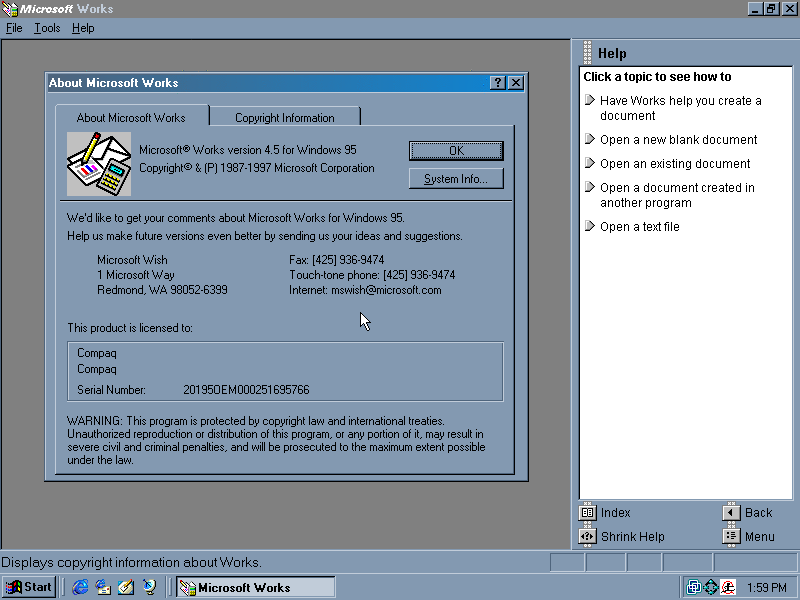Click the Help Menu list icon

731,536
